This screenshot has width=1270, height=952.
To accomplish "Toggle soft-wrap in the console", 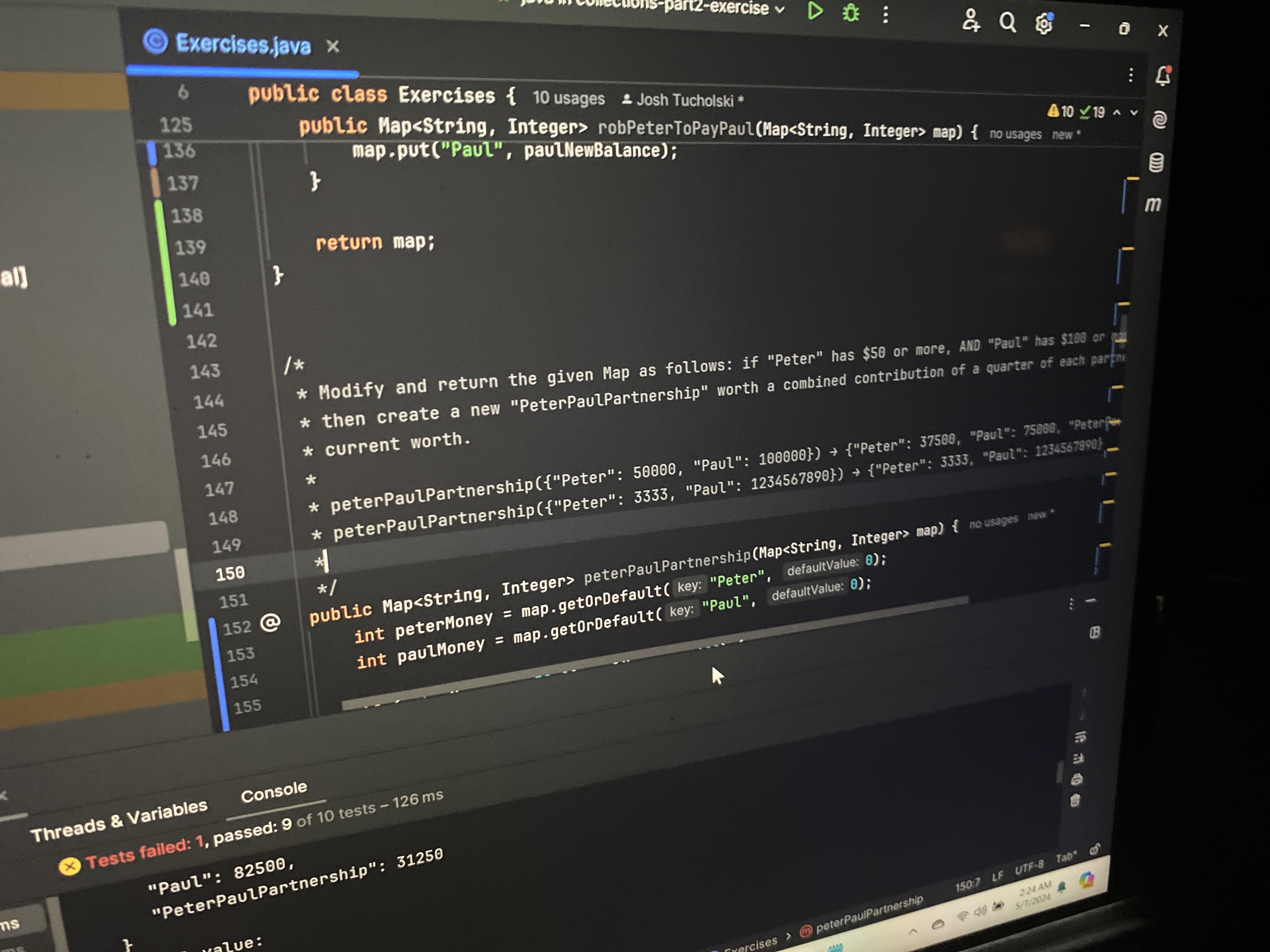I will coord(1080,737).
